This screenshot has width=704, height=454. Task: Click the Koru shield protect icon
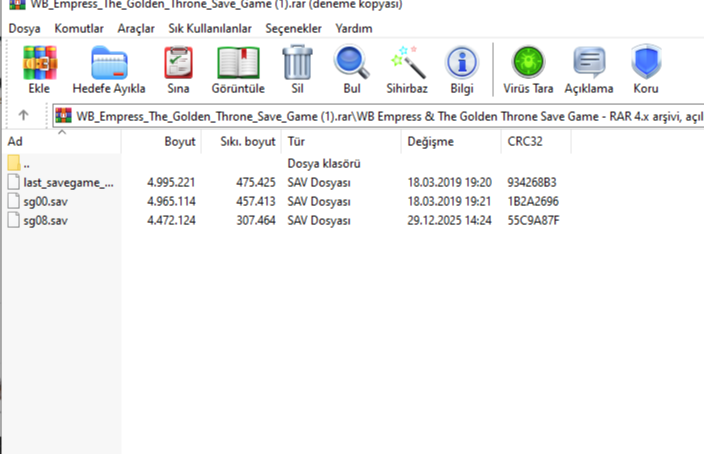(x=646, y=62)
